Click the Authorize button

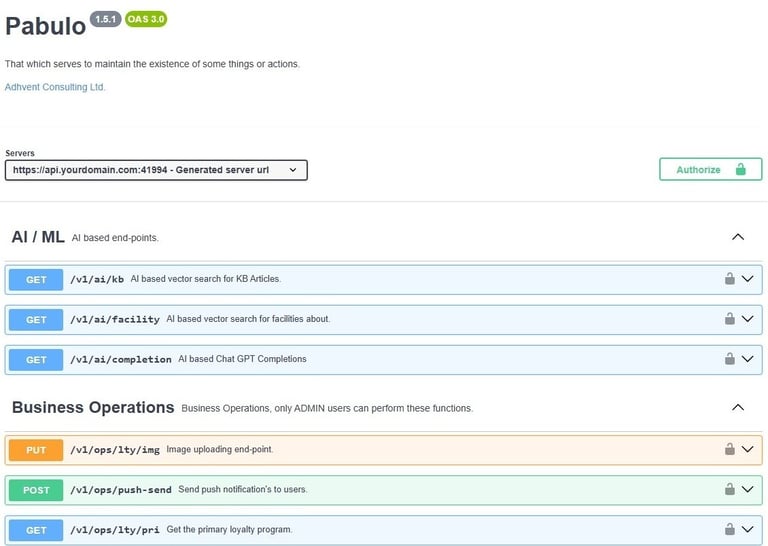(x=711, y=169)
